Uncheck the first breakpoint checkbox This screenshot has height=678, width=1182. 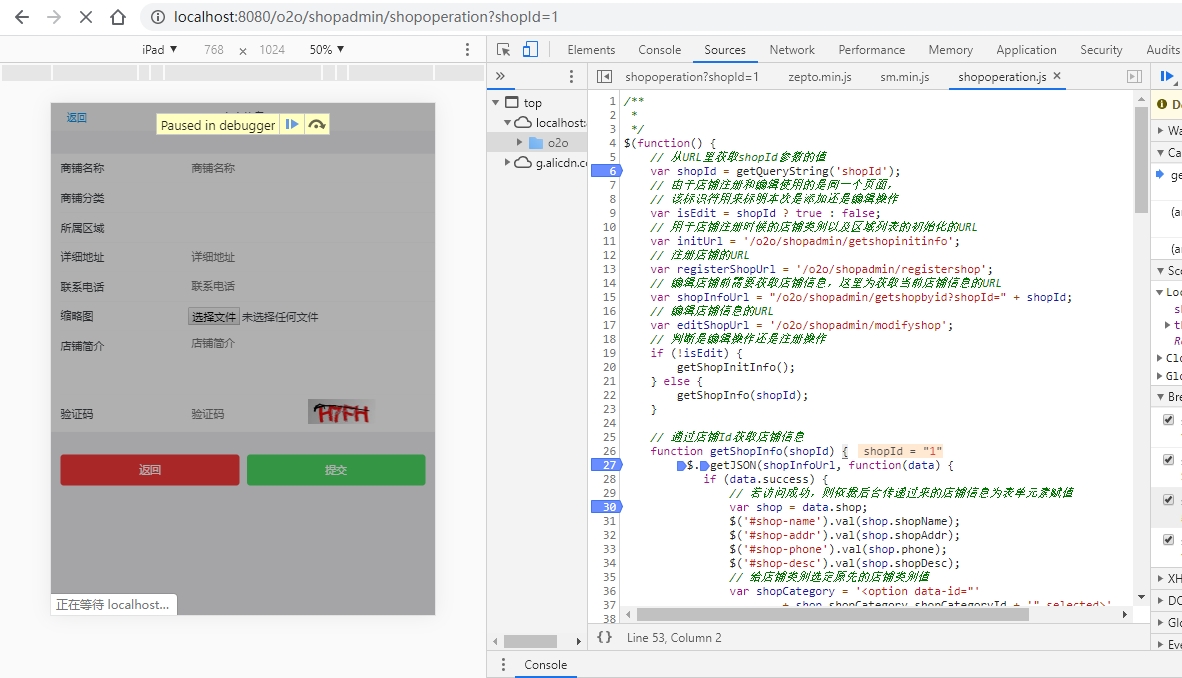1169,420
